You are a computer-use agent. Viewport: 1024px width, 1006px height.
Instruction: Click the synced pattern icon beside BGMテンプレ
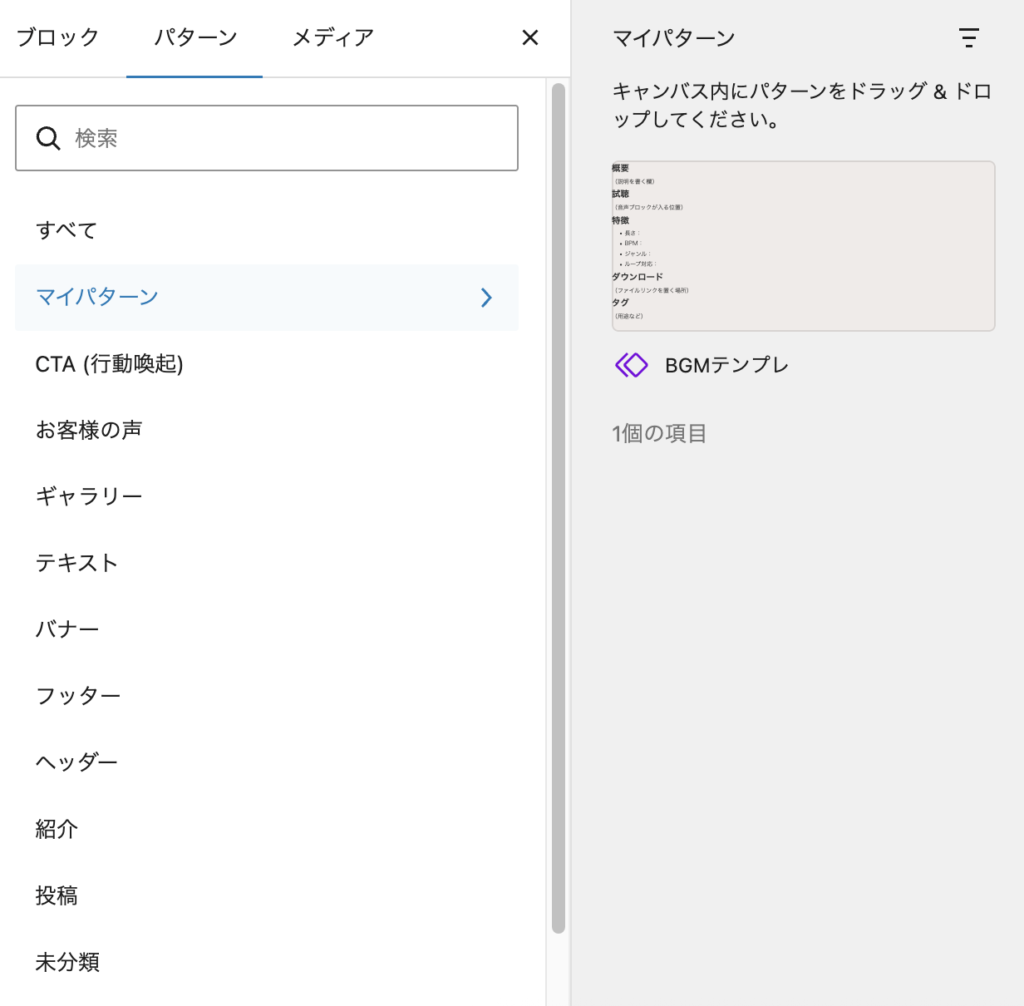coord(631,365)
